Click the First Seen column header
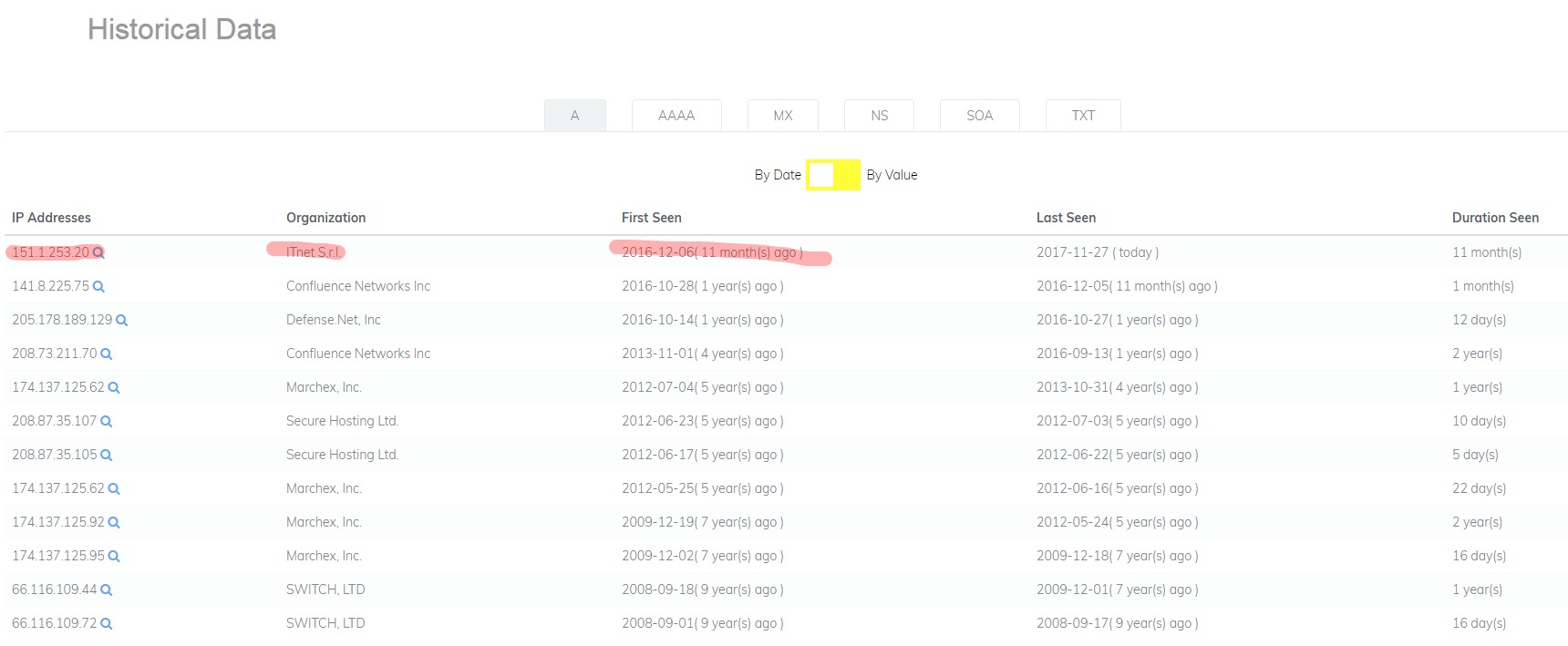Image resolution: width=1568 pixels, height=646 pixels. (652, 218)
